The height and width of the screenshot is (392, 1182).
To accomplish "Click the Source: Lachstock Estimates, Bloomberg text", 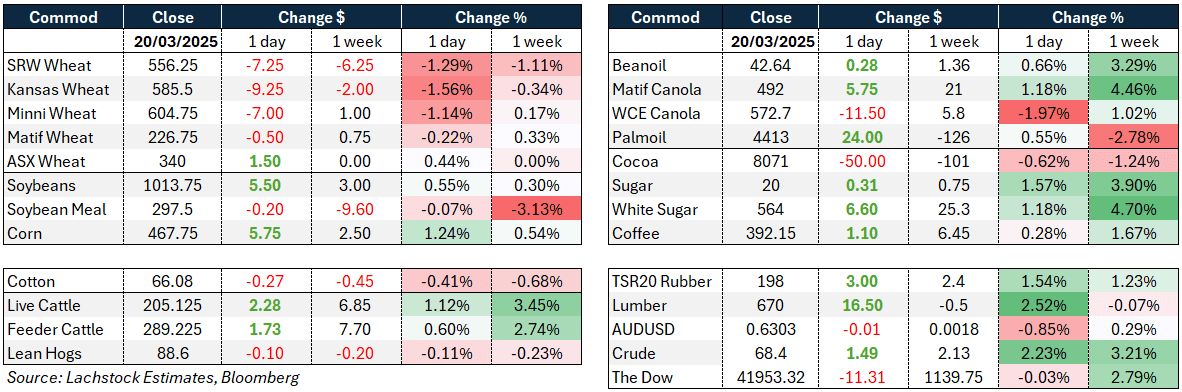I will coord(152,378).
